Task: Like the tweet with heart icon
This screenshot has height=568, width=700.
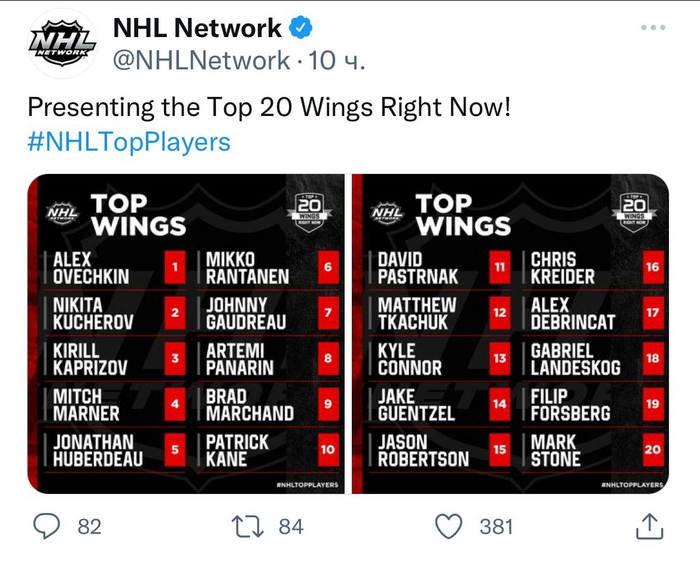Action: (x=452, y=525)
